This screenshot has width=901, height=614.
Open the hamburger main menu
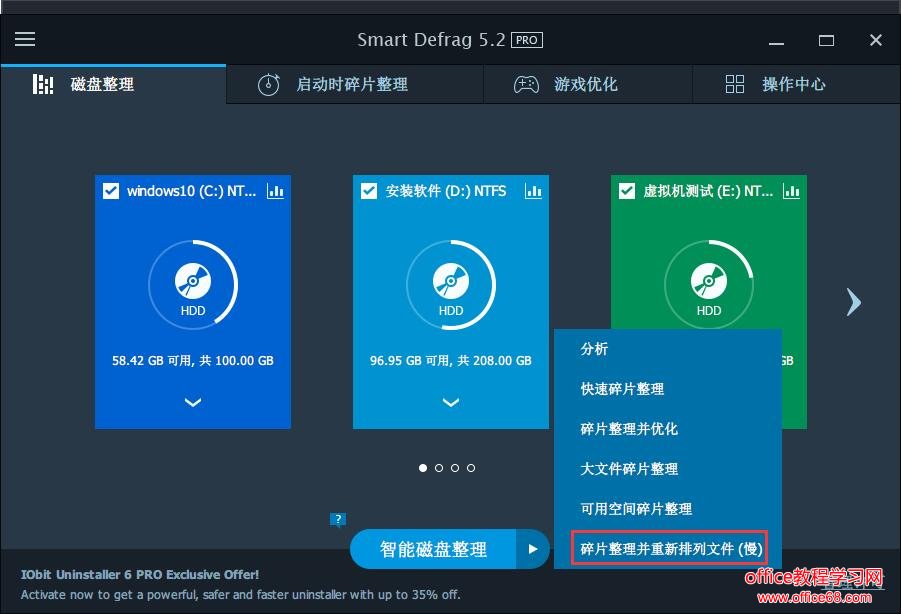pos(25,39)
